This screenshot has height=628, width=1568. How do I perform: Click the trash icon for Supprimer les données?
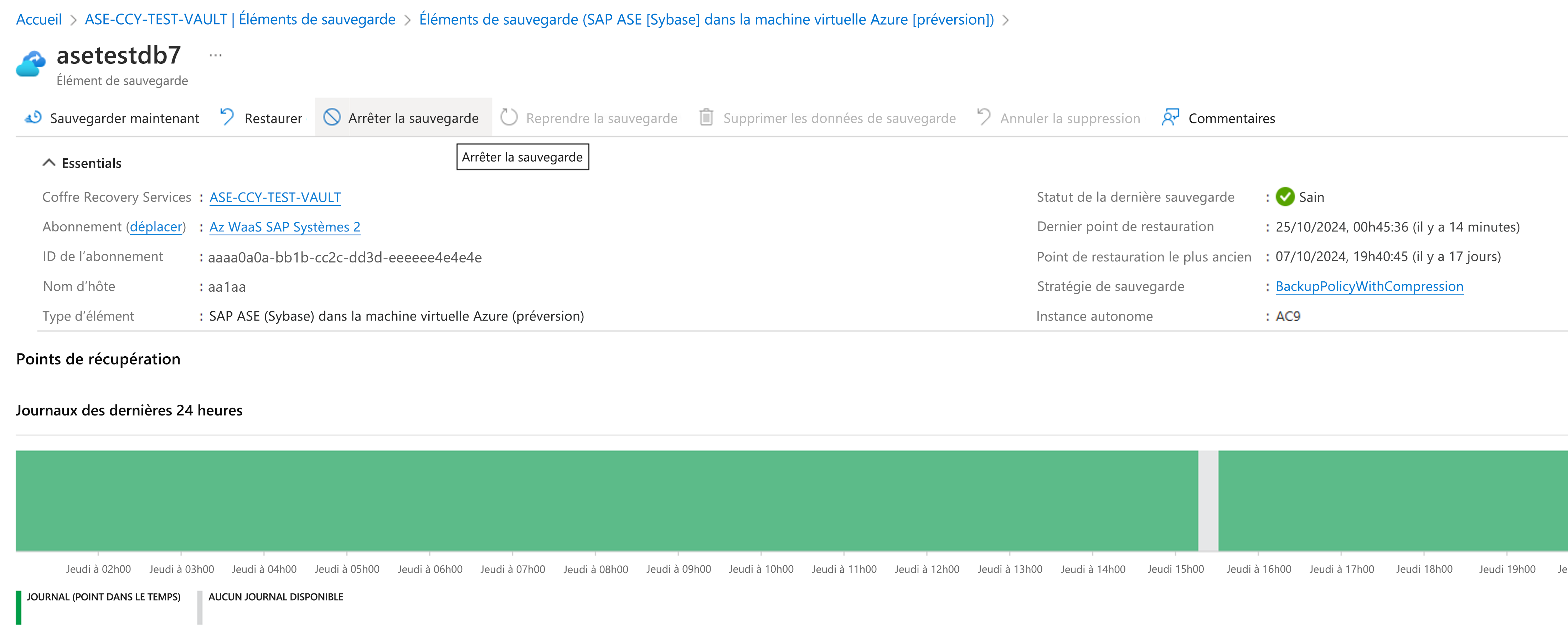coord(706,117)
